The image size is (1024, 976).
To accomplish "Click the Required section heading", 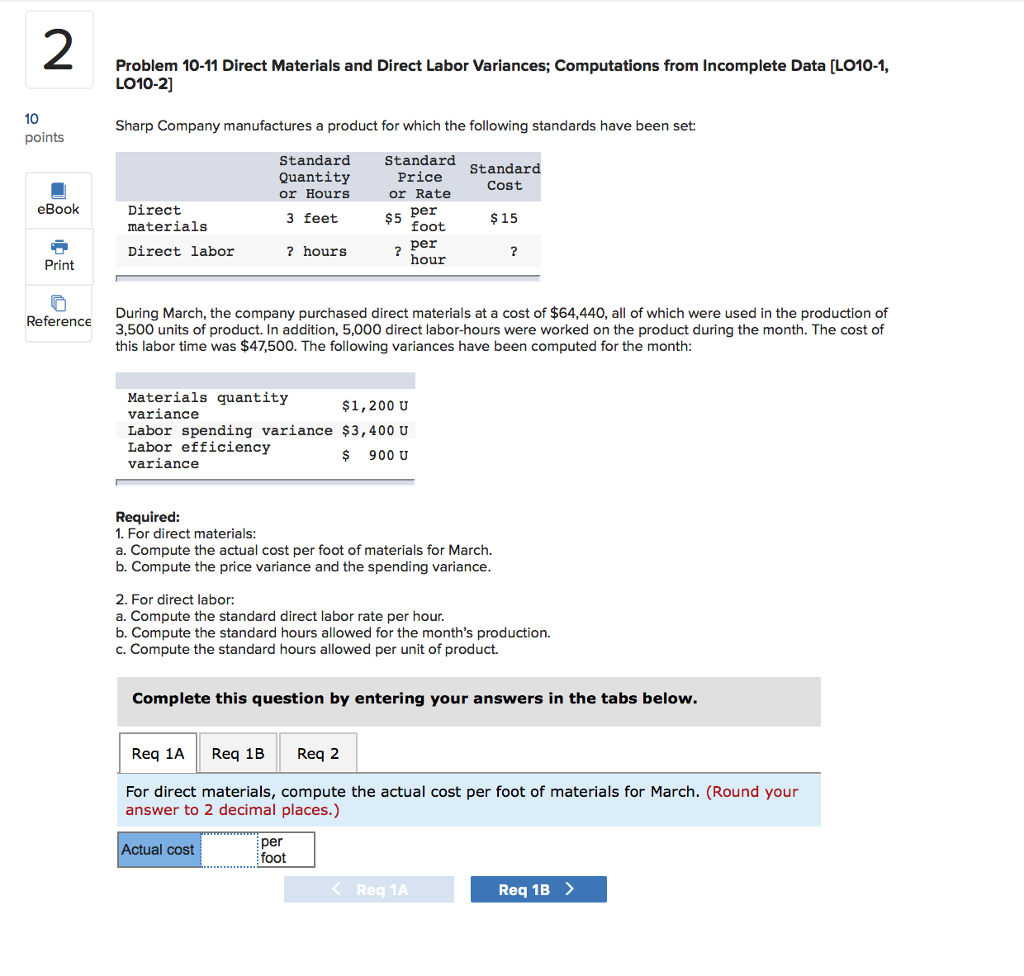I will click(x=147, y=516).
